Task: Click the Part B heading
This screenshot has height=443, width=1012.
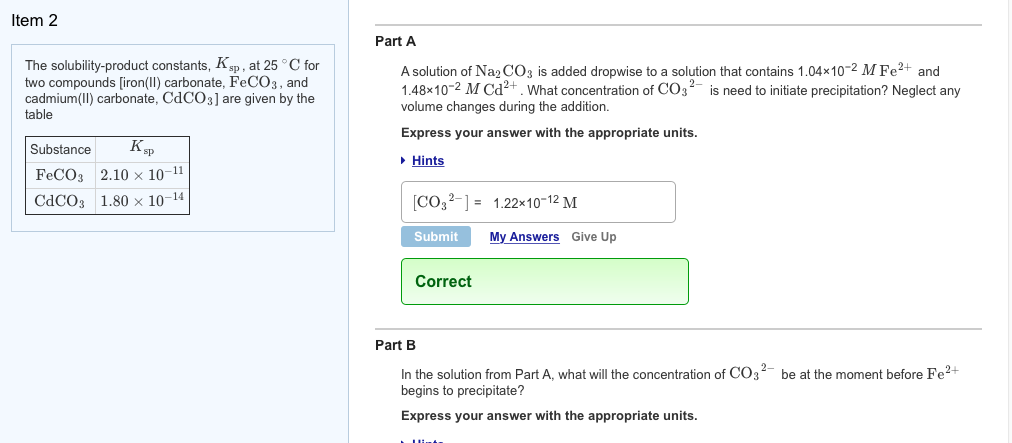Action: [395, 345]
